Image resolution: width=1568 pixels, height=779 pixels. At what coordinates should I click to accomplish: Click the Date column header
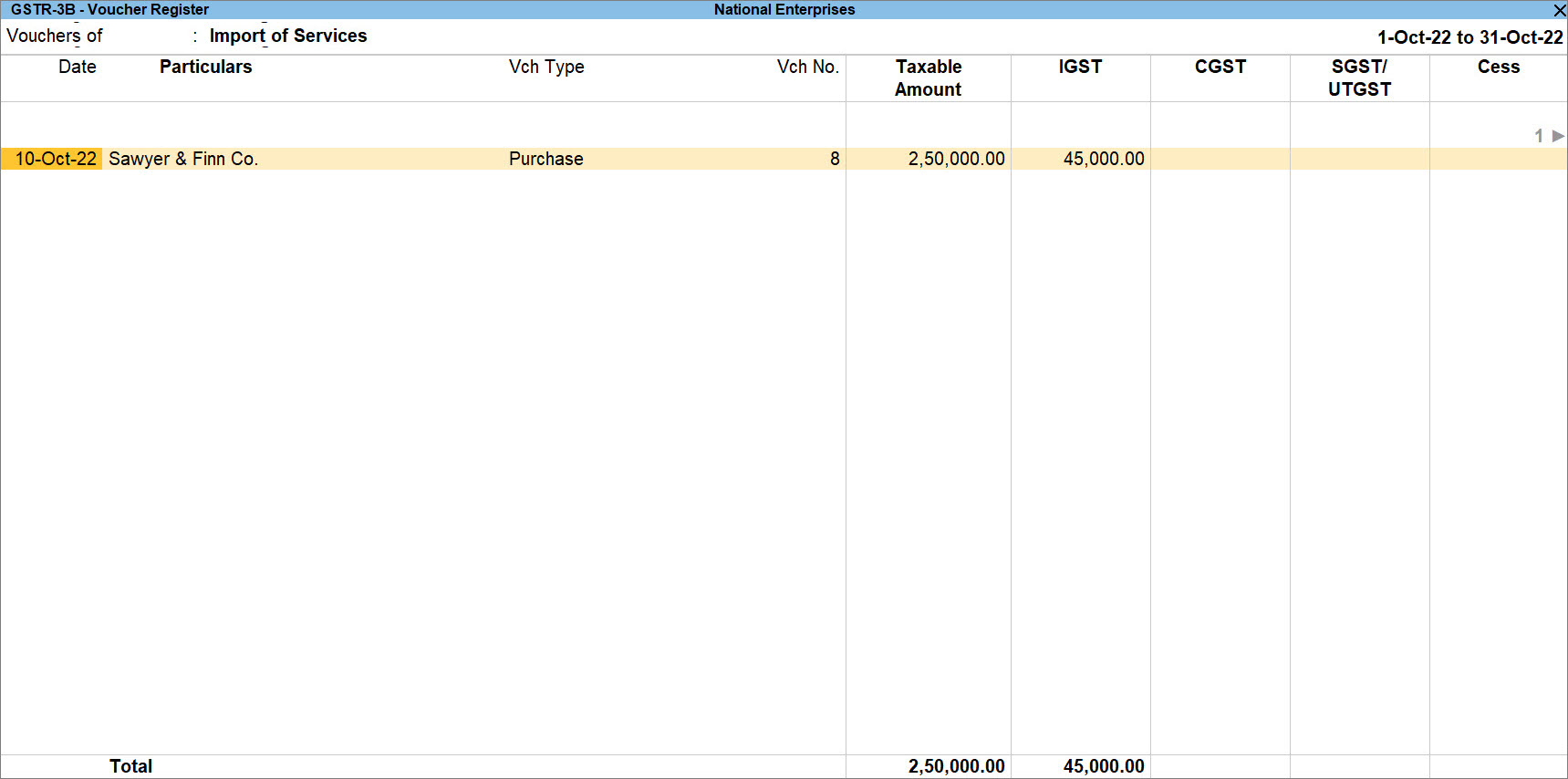tap(78, 67)
